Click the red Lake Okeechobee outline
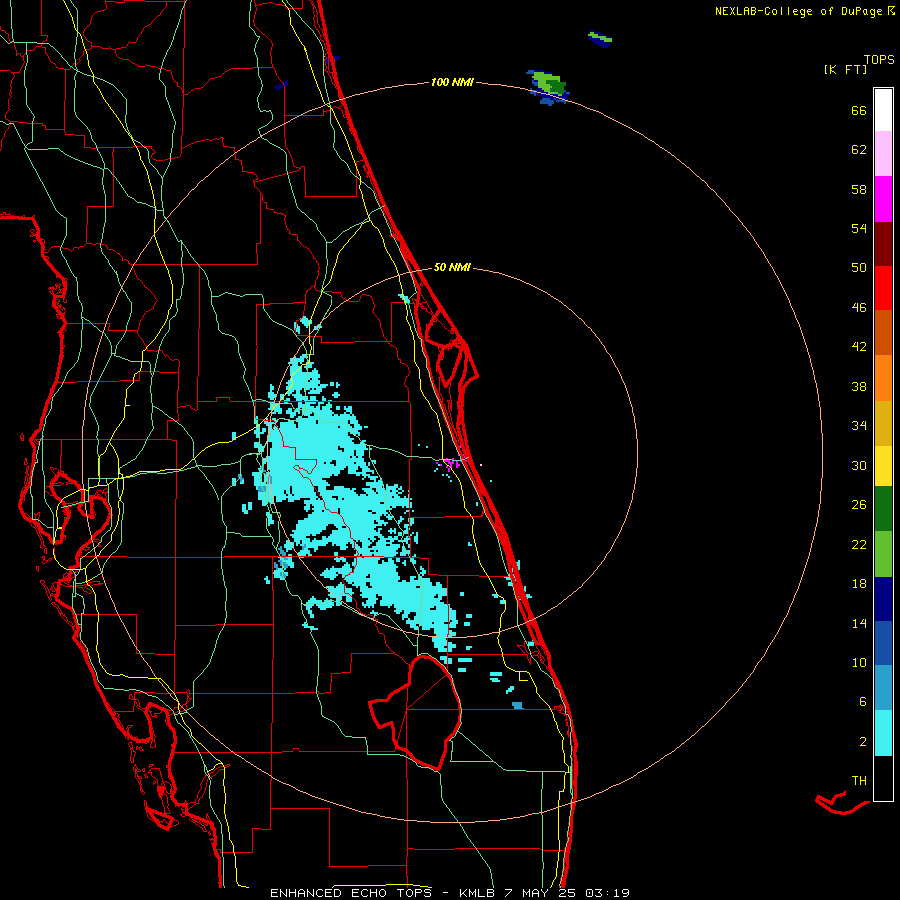 coord(416,713)
